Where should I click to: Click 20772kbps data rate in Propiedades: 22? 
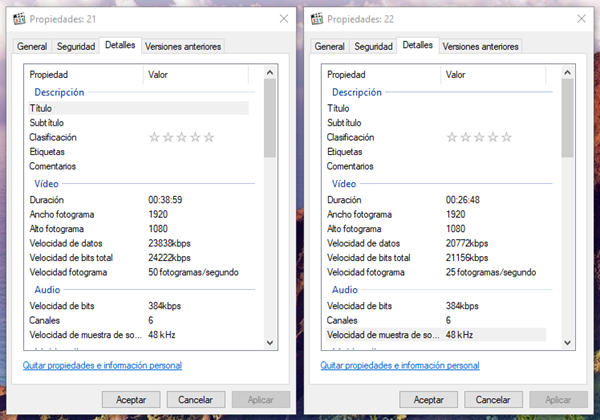[467, 243]
